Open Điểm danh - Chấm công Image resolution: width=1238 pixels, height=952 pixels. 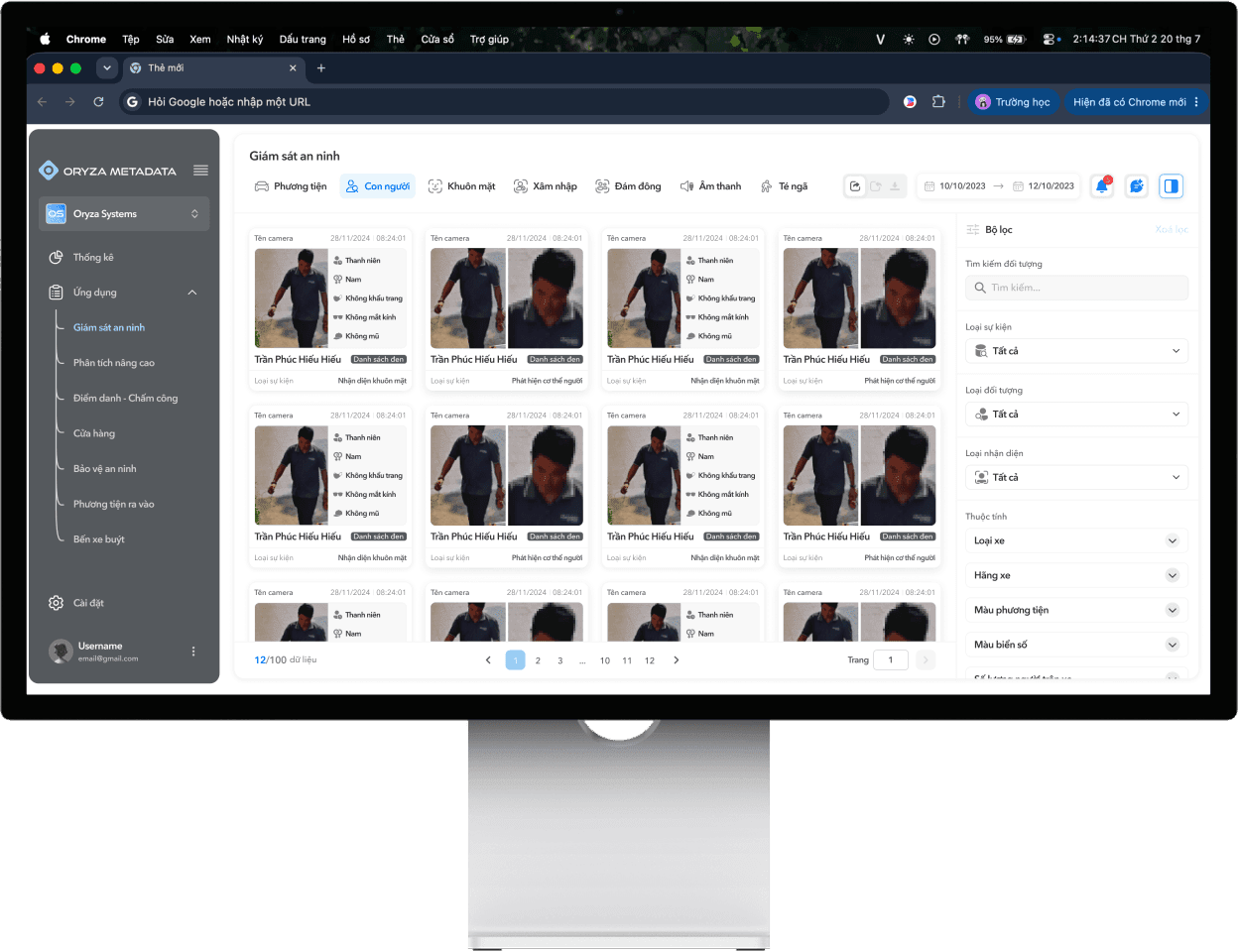click(126, 398)
